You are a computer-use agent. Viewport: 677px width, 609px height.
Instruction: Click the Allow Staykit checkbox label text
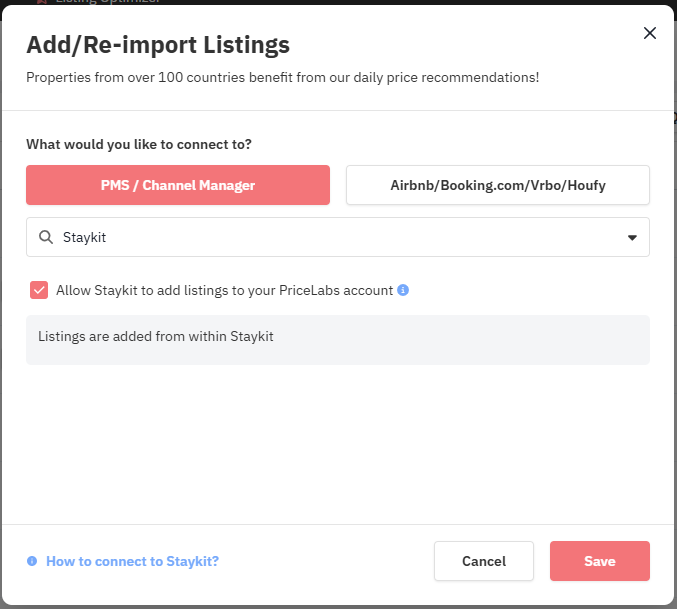coord(225,290)
